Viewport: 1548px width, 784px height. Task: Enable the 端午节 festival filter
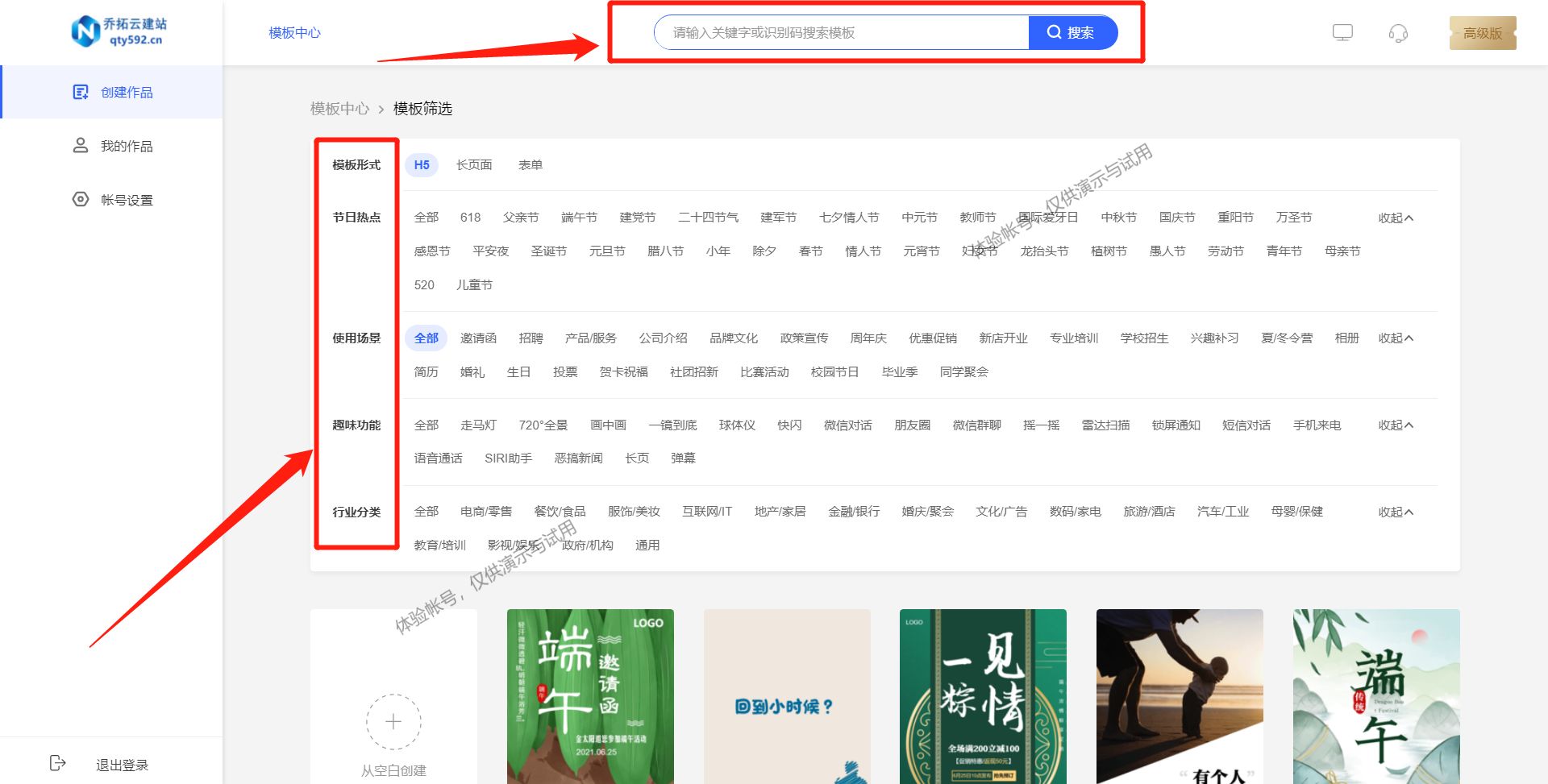578,217
